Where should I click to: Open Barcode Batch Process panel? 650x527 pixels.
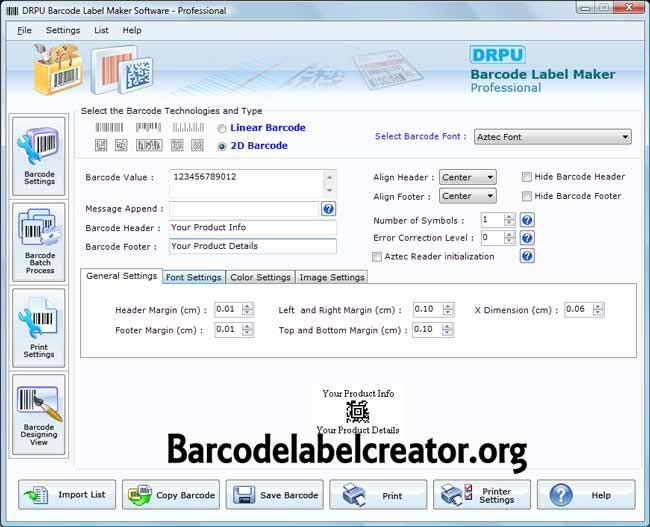(39, 242)
